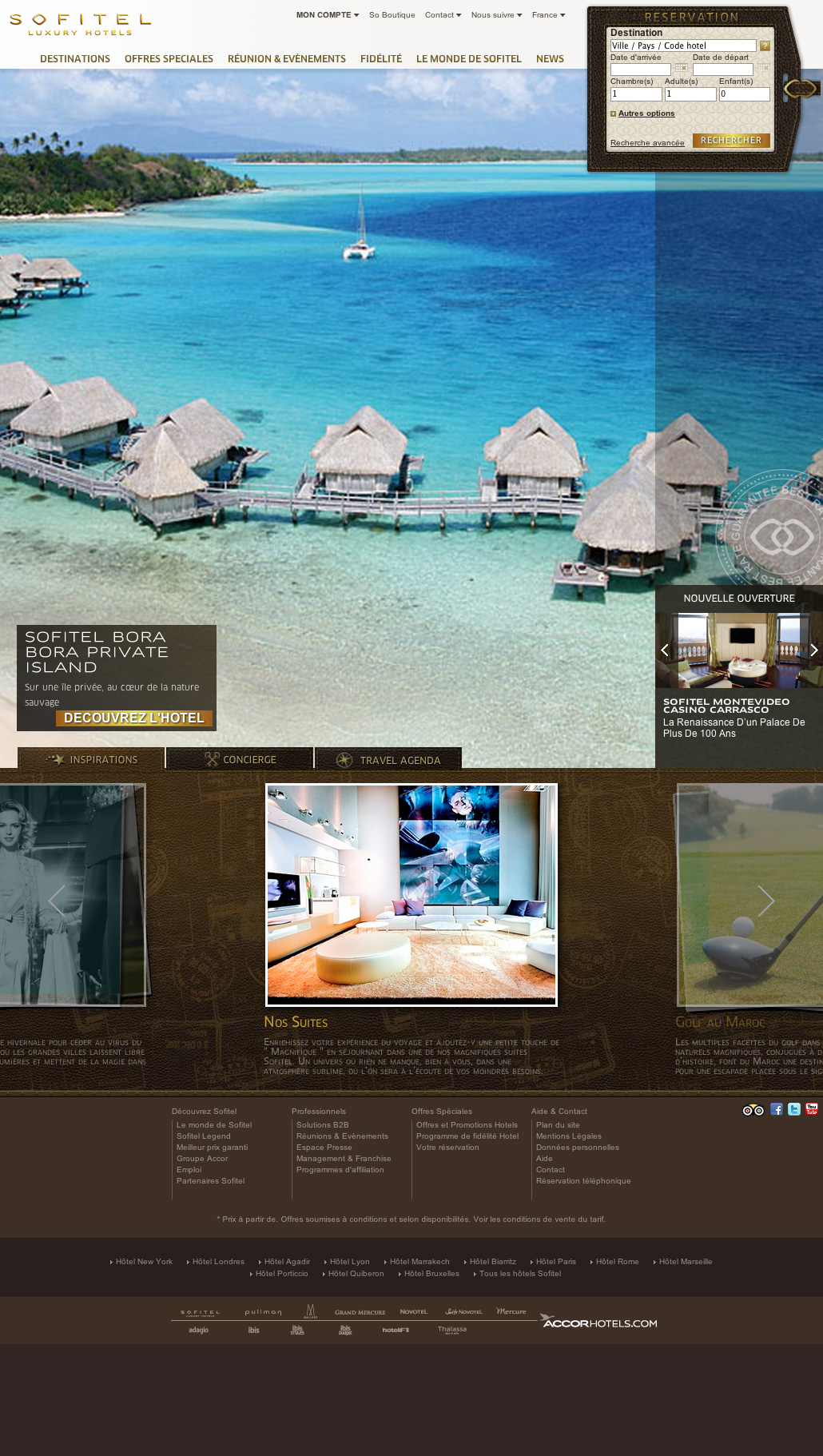Open the Offres Speciales menu
This screenshot has height=1456, width=823.
[x=169, y=59]
